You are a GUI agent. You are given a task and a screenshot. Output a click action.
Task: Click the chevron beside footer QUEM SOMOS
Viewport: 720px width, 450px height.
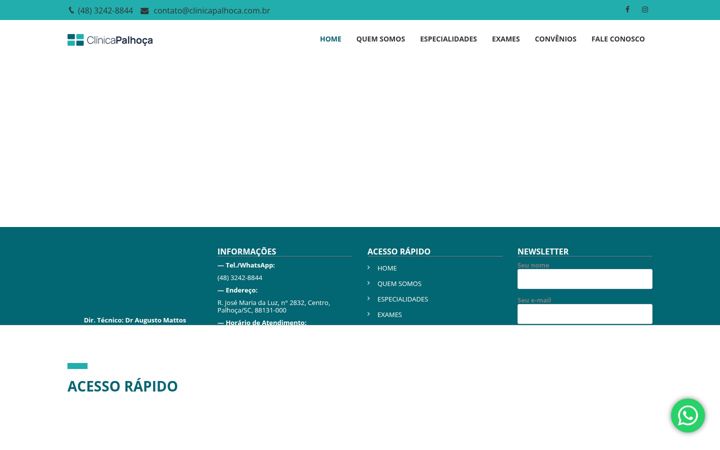(x=368, y=283)
